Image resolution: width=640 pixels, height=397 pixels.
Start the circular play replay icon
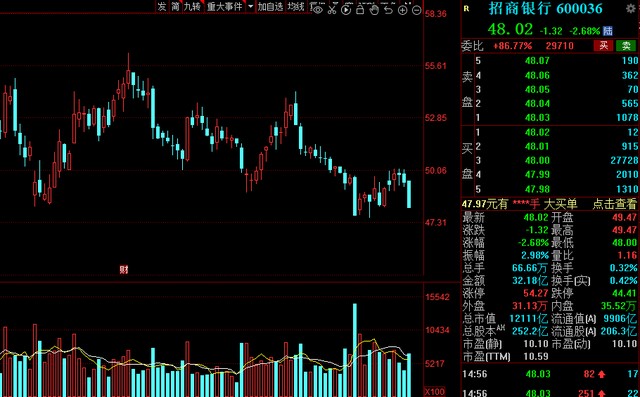tap(346, 9)
